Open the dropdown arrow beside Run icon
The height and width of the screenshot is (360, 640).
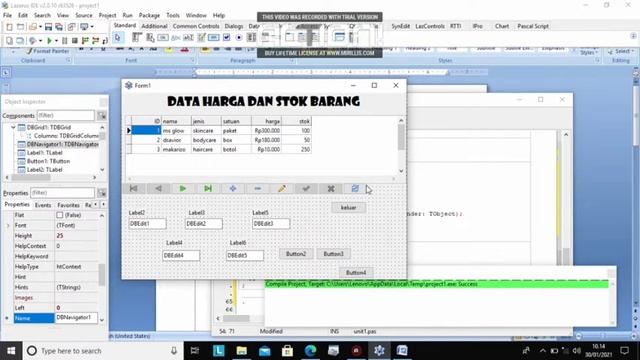[56, 40]
